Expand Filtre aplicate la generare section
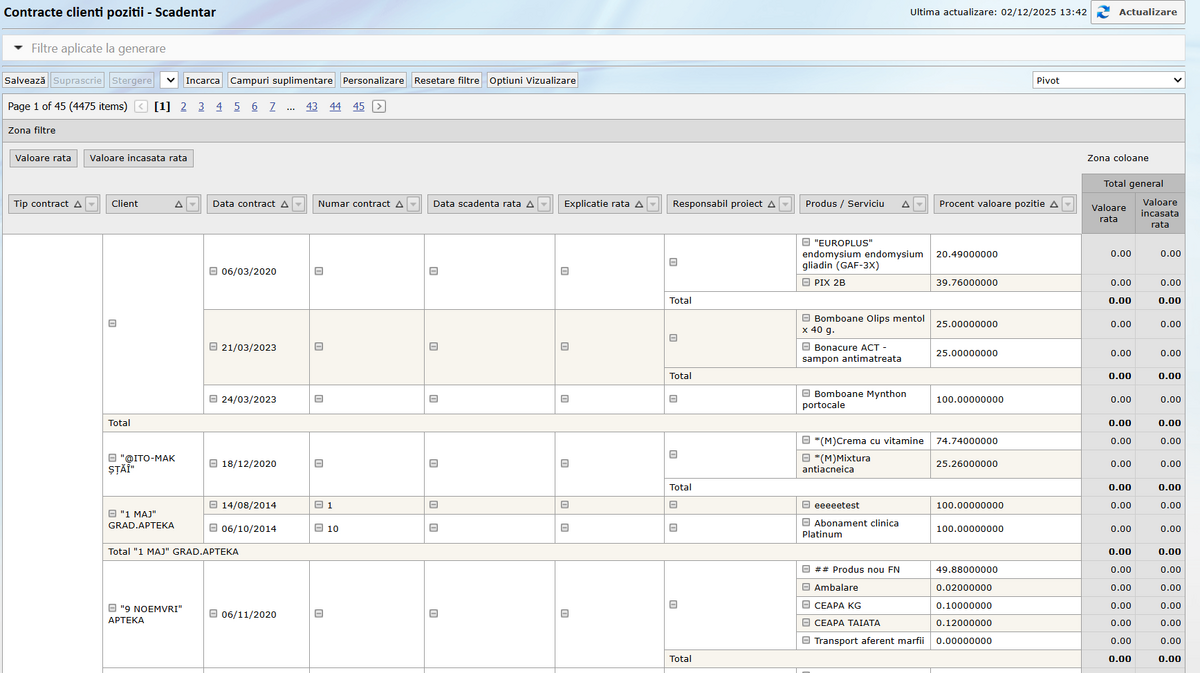The height and width of the screenshot is (673, 1200). (x=18, y=48)
